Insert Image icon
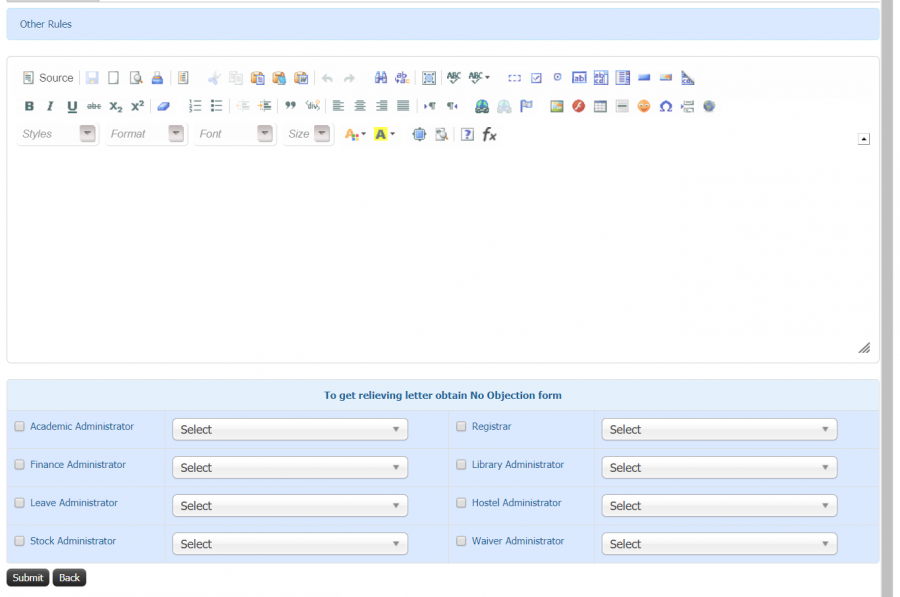Viewport: 900px width, 597px height. click(x=557, y=106)
